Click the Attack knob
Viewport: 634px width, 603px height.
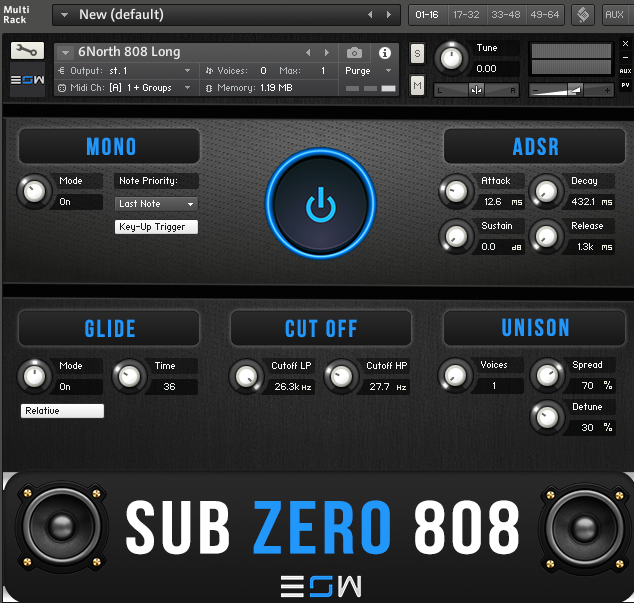[456, 192]
